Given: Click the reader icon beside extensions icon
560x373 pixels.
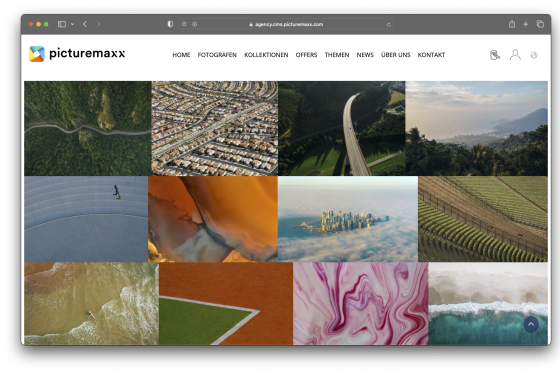Looking at the screenshot, I should tap(195, 24).
